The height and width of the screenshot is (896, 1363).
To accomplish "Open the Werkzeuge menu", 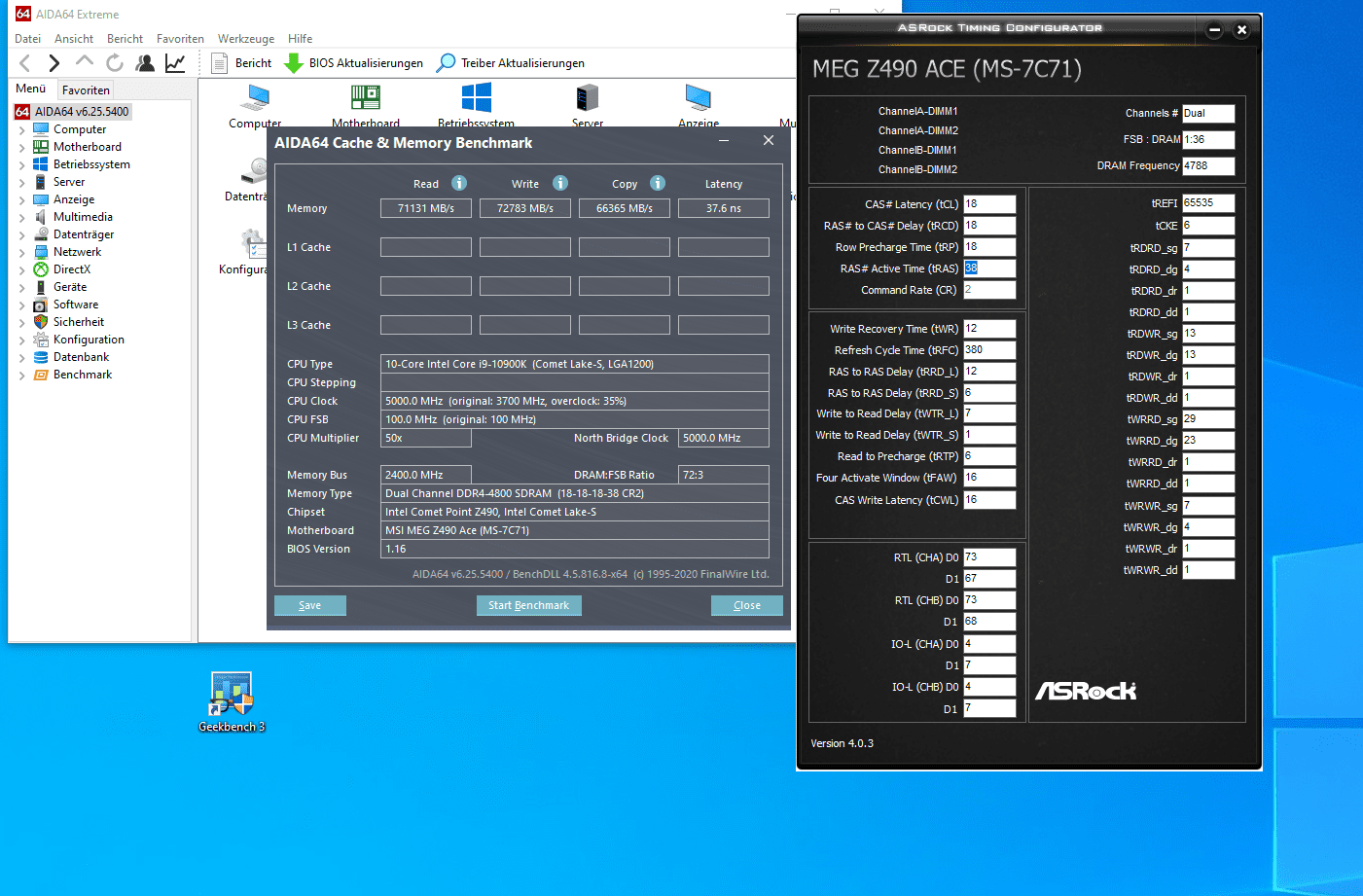I will coord(246,39).
